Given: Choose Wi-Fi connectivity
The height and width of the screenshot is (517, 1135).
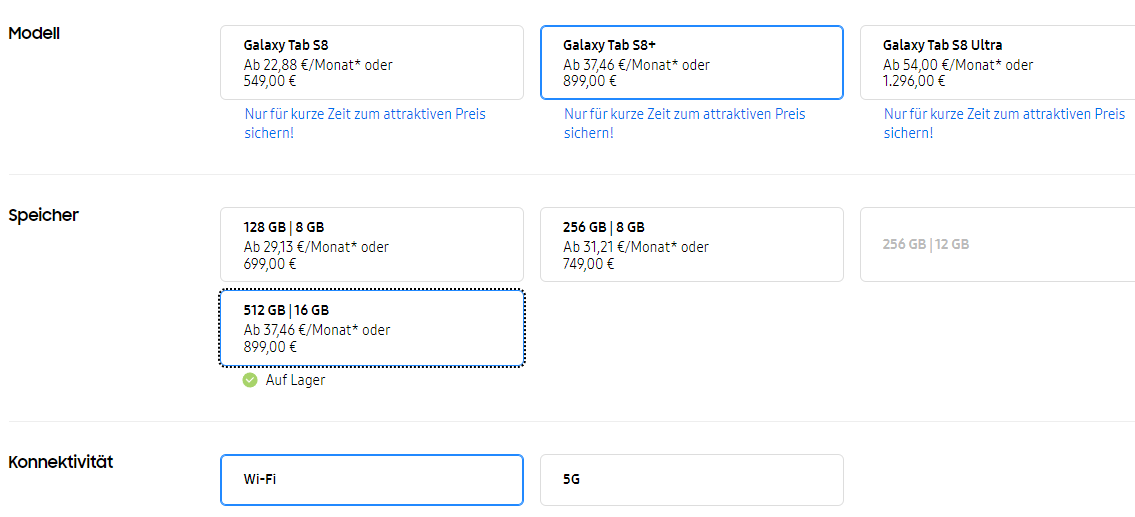Looking at the screenshot, I should pos(372,479).
